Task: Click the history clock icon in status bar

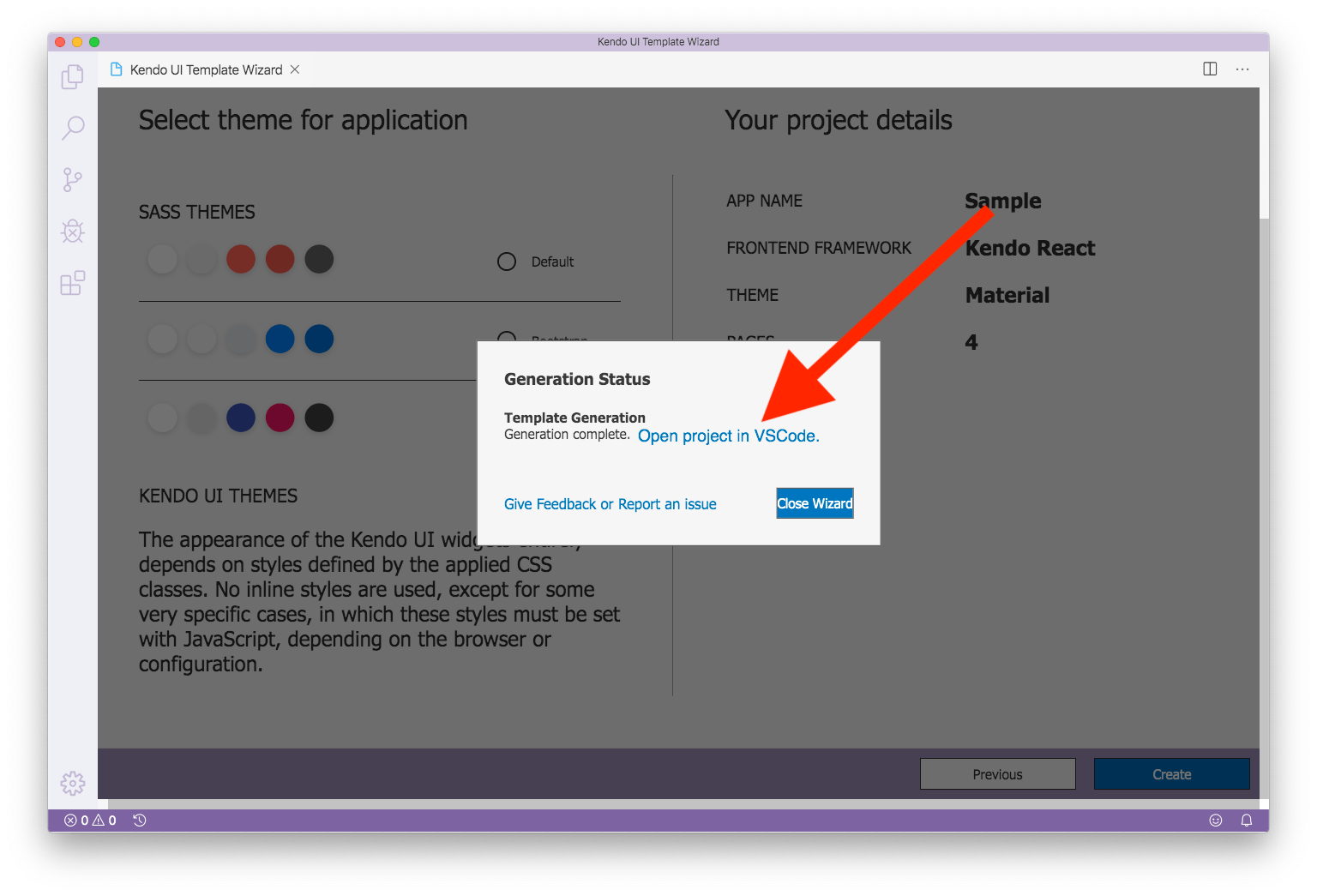Action: click(x=140, y=821)
